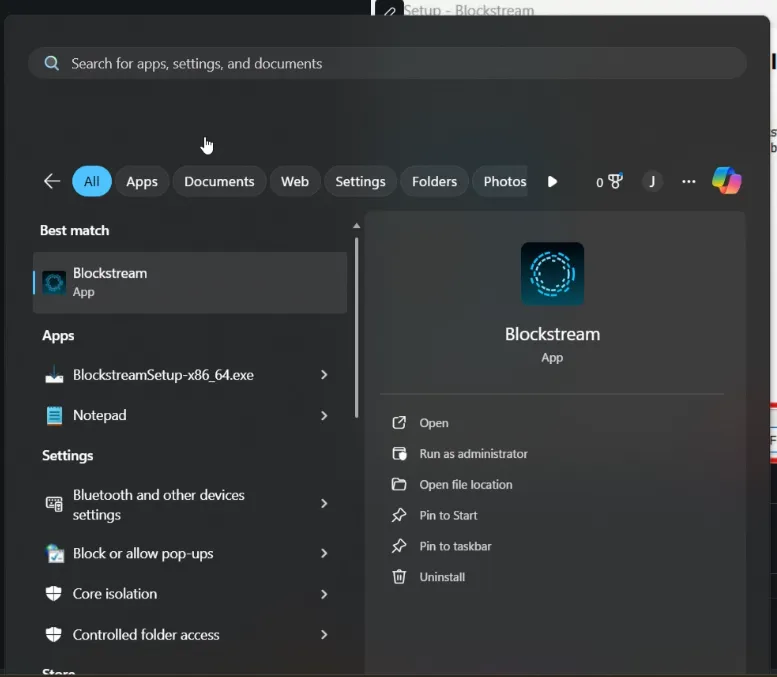
Task: Pin Blockstream to taskbar
Action: pyautogui.click(x=455, y=546)
